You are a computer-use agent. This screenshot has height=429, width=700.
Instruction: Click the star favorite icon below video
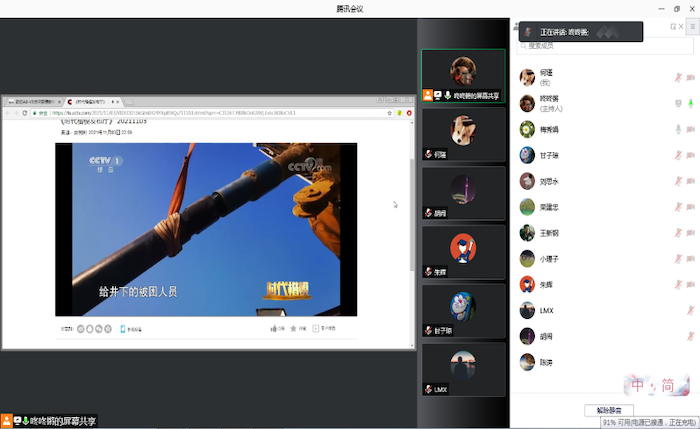[x=293, y=329]
